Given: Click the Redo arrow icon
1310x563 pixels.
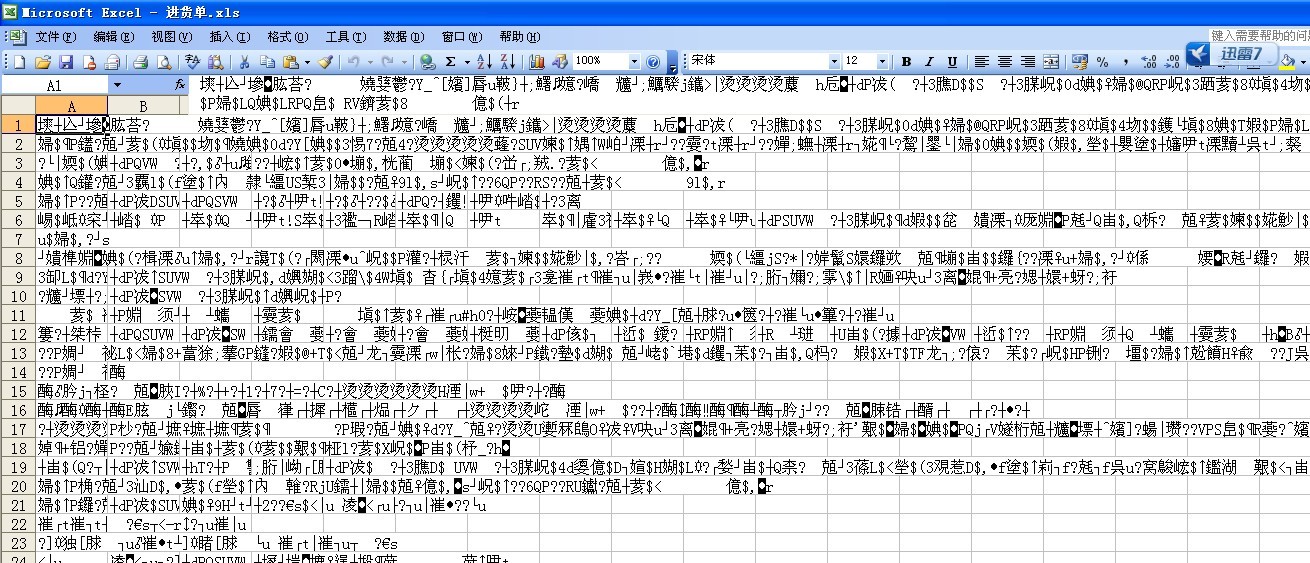Looking at the screenshot, I should (x=387, y=61).
